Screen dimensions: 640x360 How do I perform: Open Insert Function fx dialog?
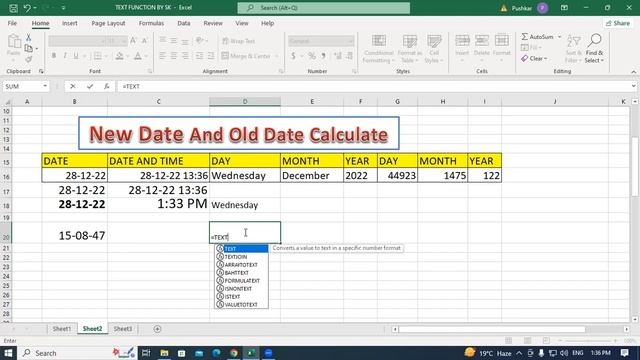coord(107,86)
